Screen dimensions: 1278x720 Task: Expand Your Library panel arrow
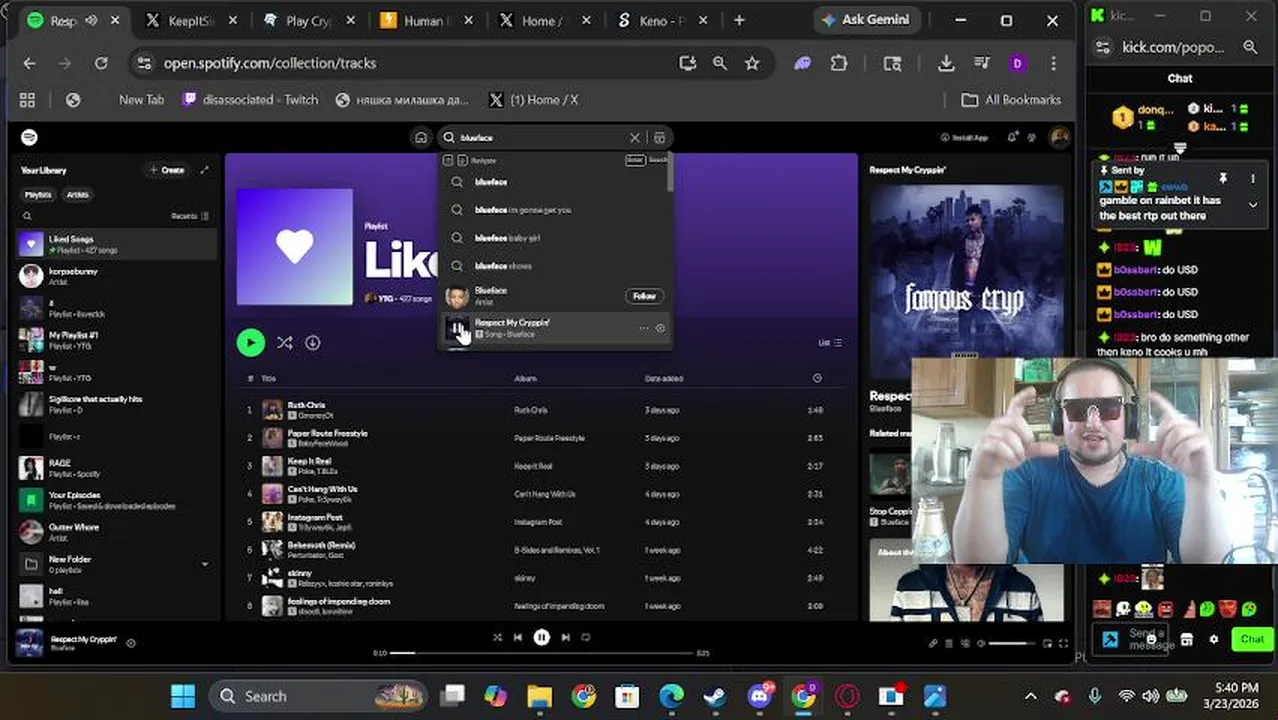pyautogui.click(x=205, y=170)
